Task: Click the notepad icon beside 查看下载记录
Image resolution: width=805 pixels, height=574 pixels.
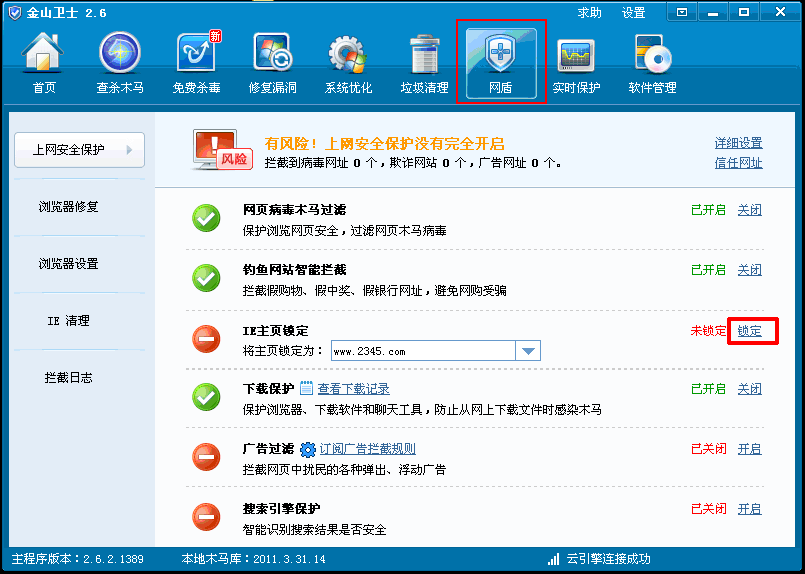Action: click(306, 388)
